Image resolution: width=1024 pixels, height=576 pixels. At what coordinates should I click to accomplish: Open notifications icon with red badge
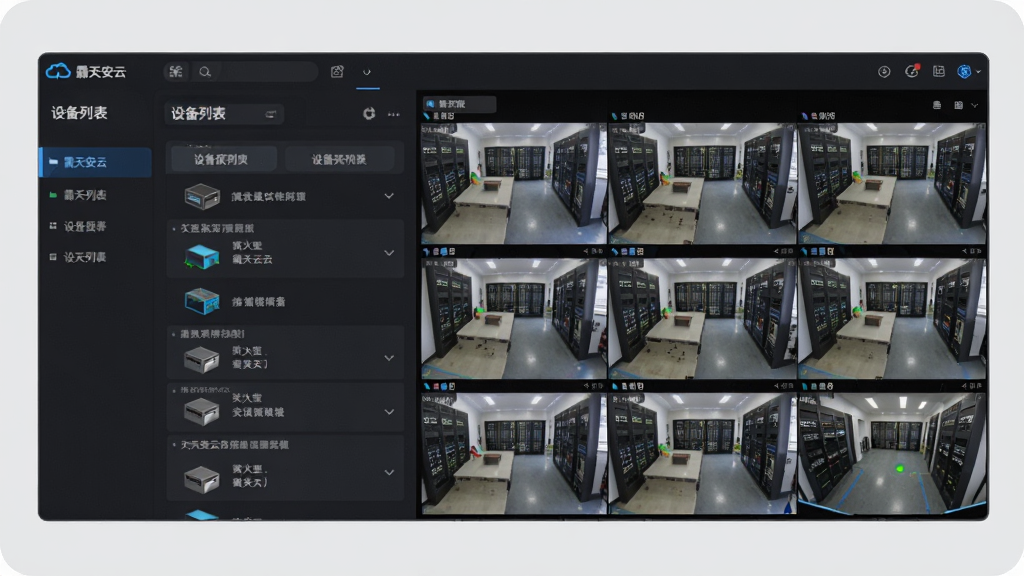[912, 71]
